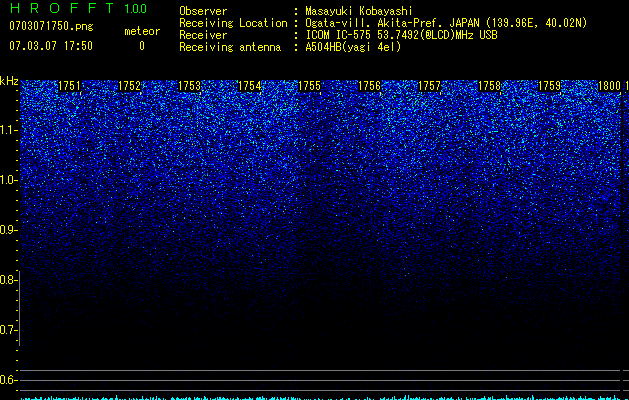This screenshot has height=400, width=629.
Task: Click the 1800 time marker
Action: coord(609,86)
